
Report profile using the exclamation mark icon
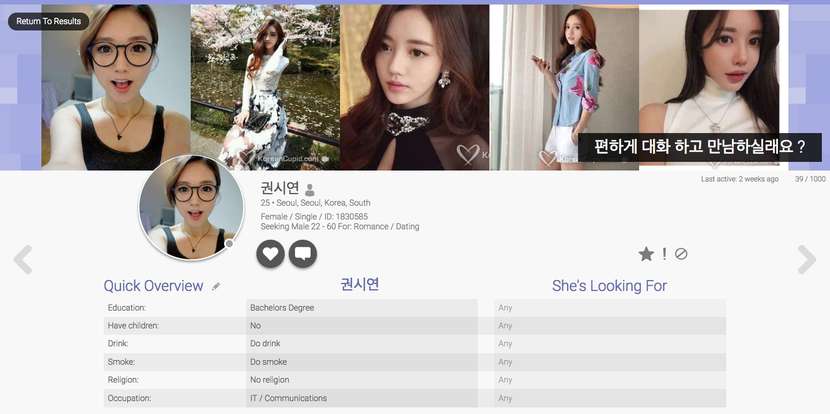coord(664,254)
